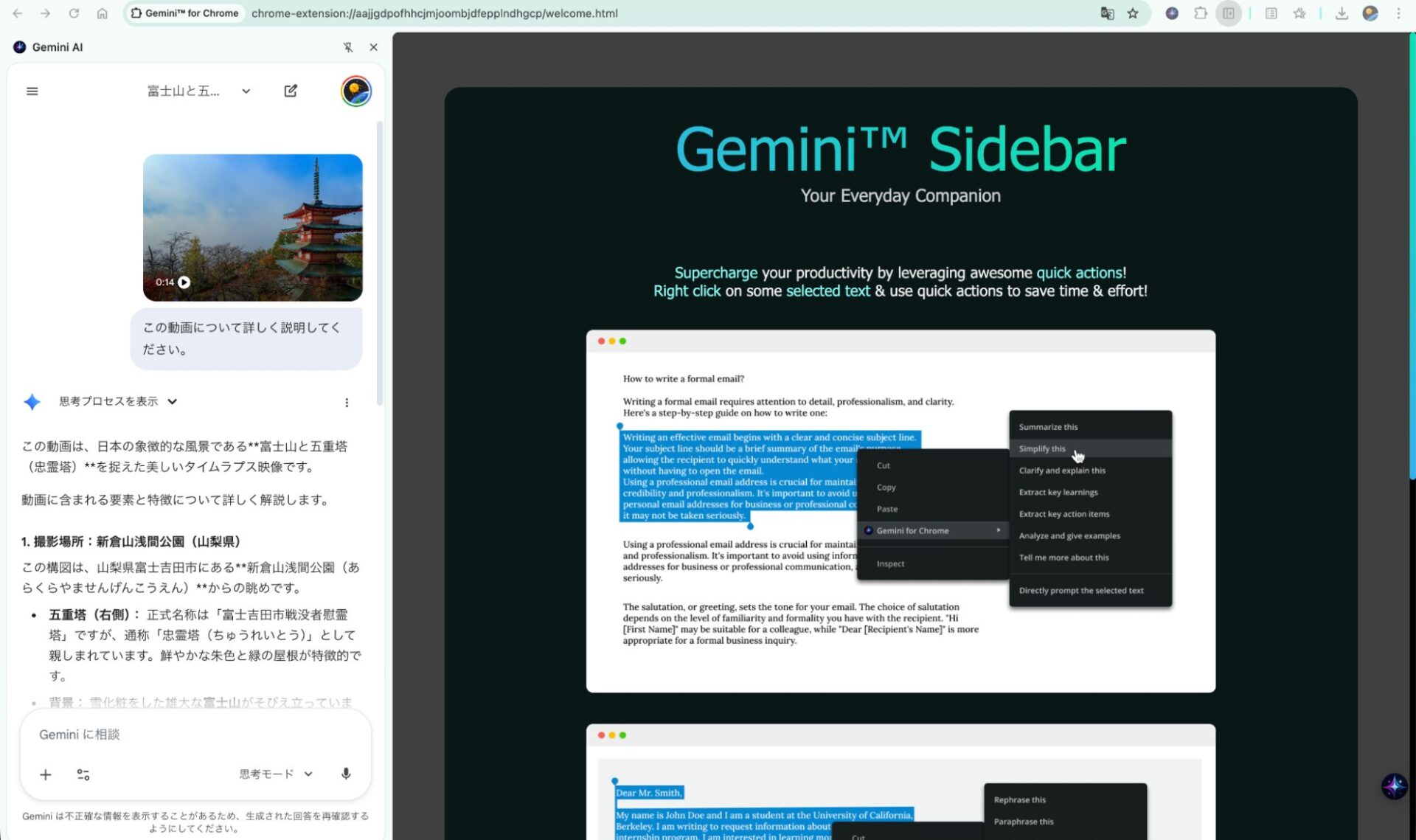1416x840 pixels.
Task: Select the Gemini extension orb in Chrome toolbar
Action: tap(1171, 13)
